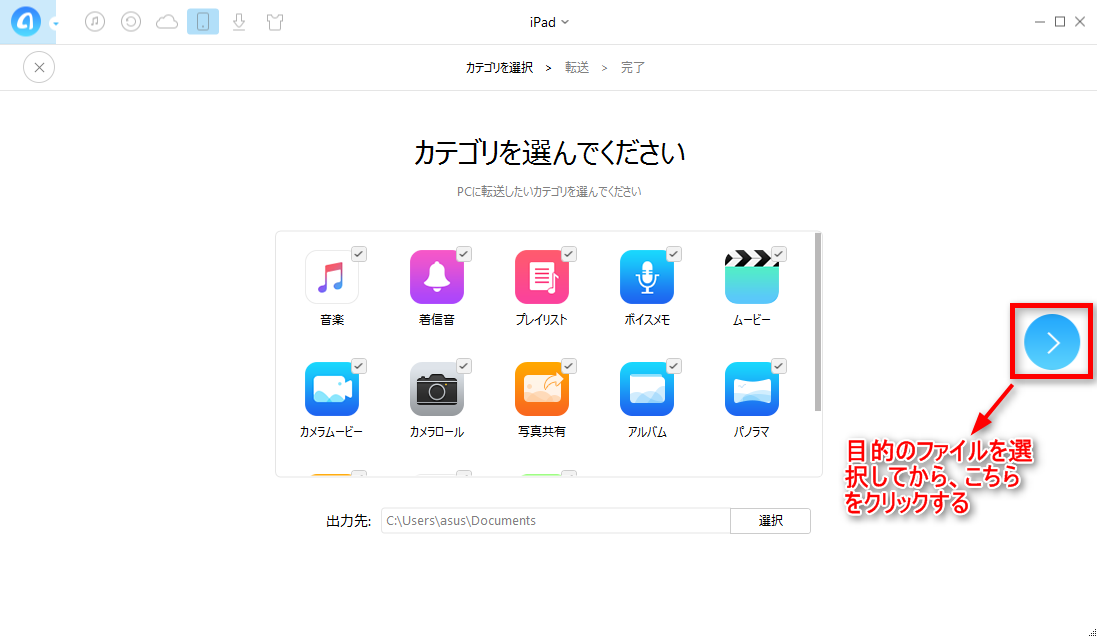
Task: Click the カテゴリを選択 breadcrumb step
Action: 500,68
